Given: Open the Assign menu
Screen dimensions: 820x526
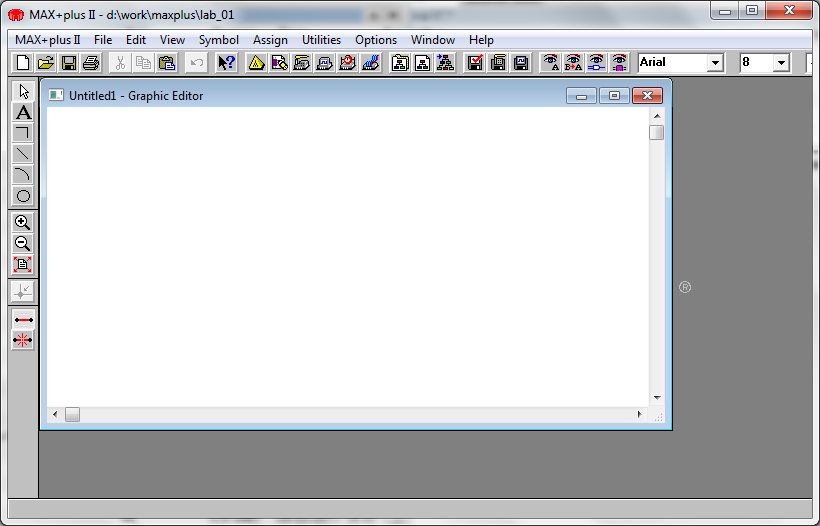Looking at the screenshot, I should [x=270, y=40].
